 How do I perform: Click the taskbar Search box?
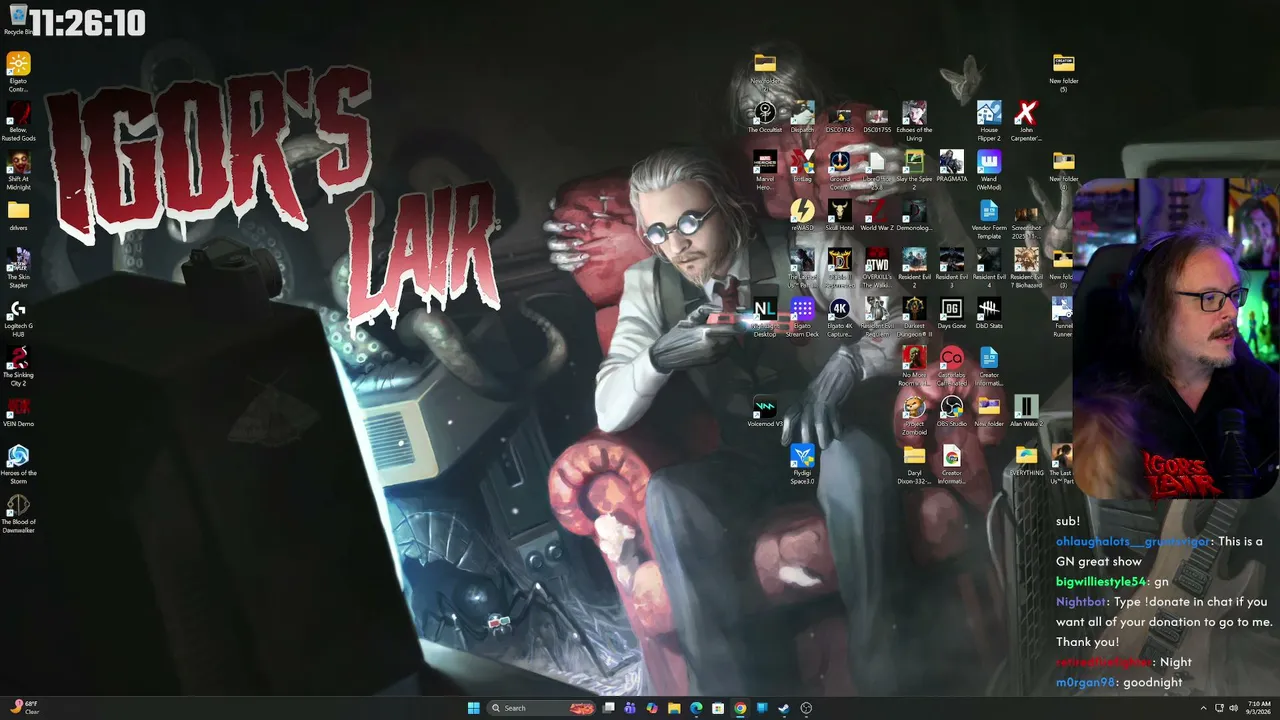[543, 708]
